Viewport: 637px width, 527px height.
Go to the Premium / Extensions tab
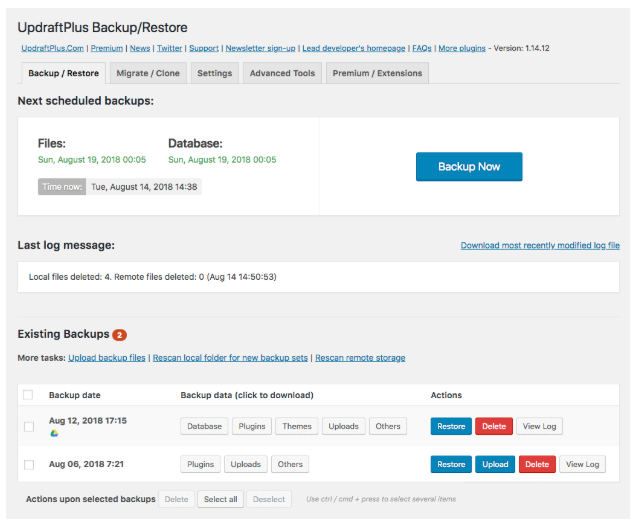[377, 73]
